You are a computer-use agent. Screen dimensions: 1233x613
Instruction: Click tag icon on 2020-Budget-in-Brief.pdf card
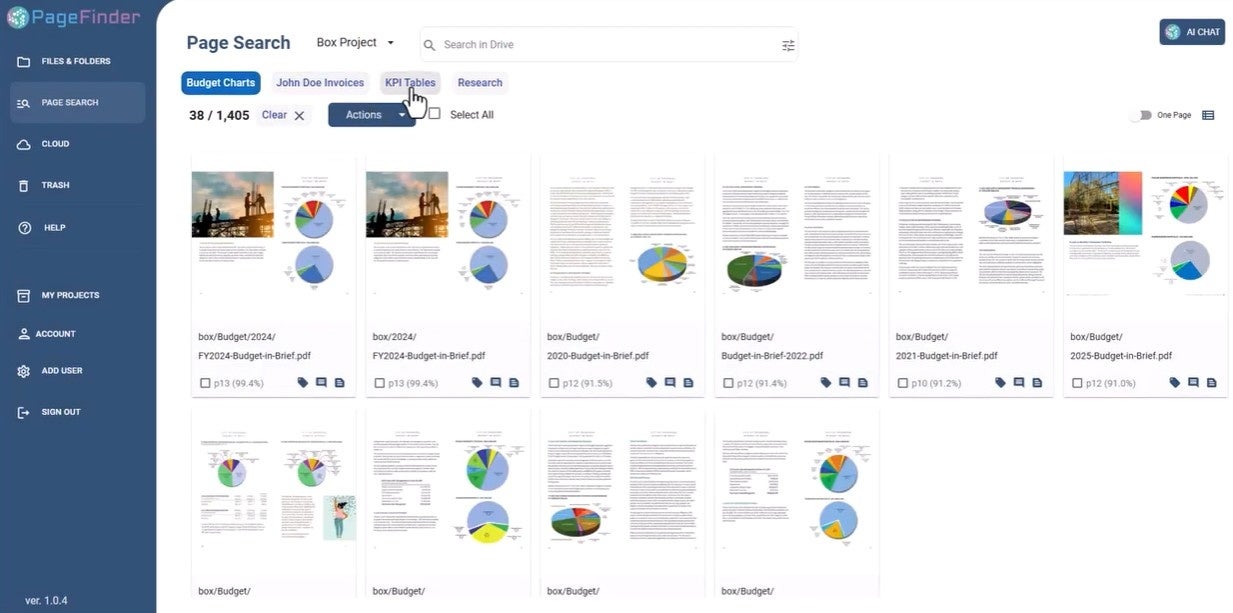tap(652, 383)
